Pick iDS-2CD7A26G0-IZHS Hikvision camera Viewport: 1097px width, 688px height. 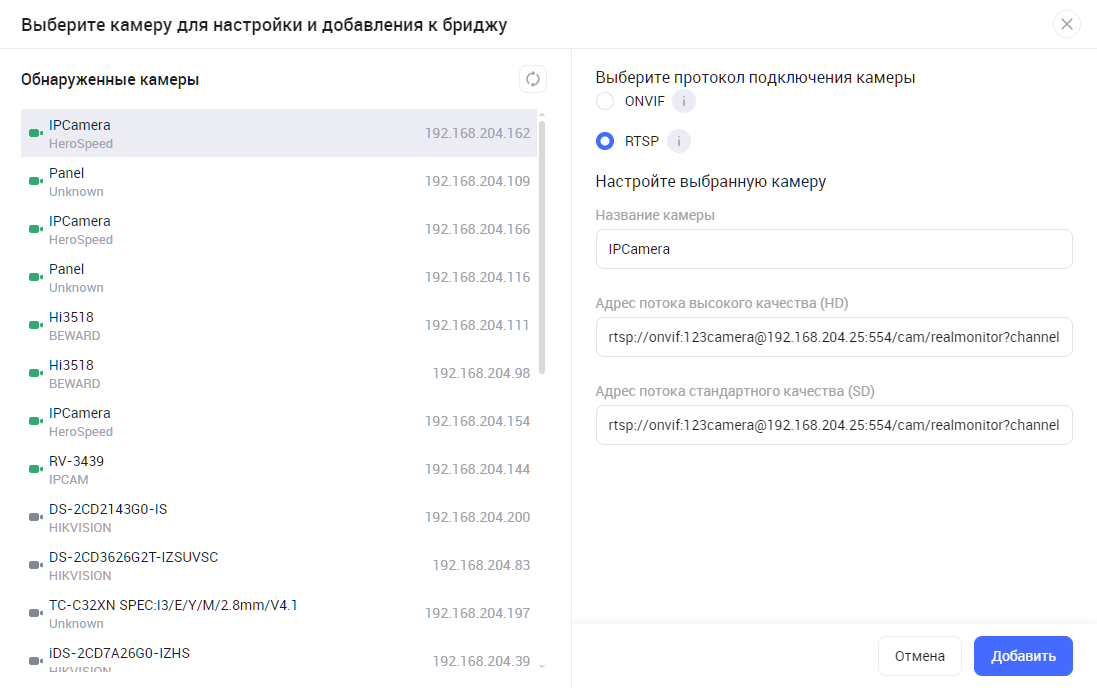[x=279, y=660]
